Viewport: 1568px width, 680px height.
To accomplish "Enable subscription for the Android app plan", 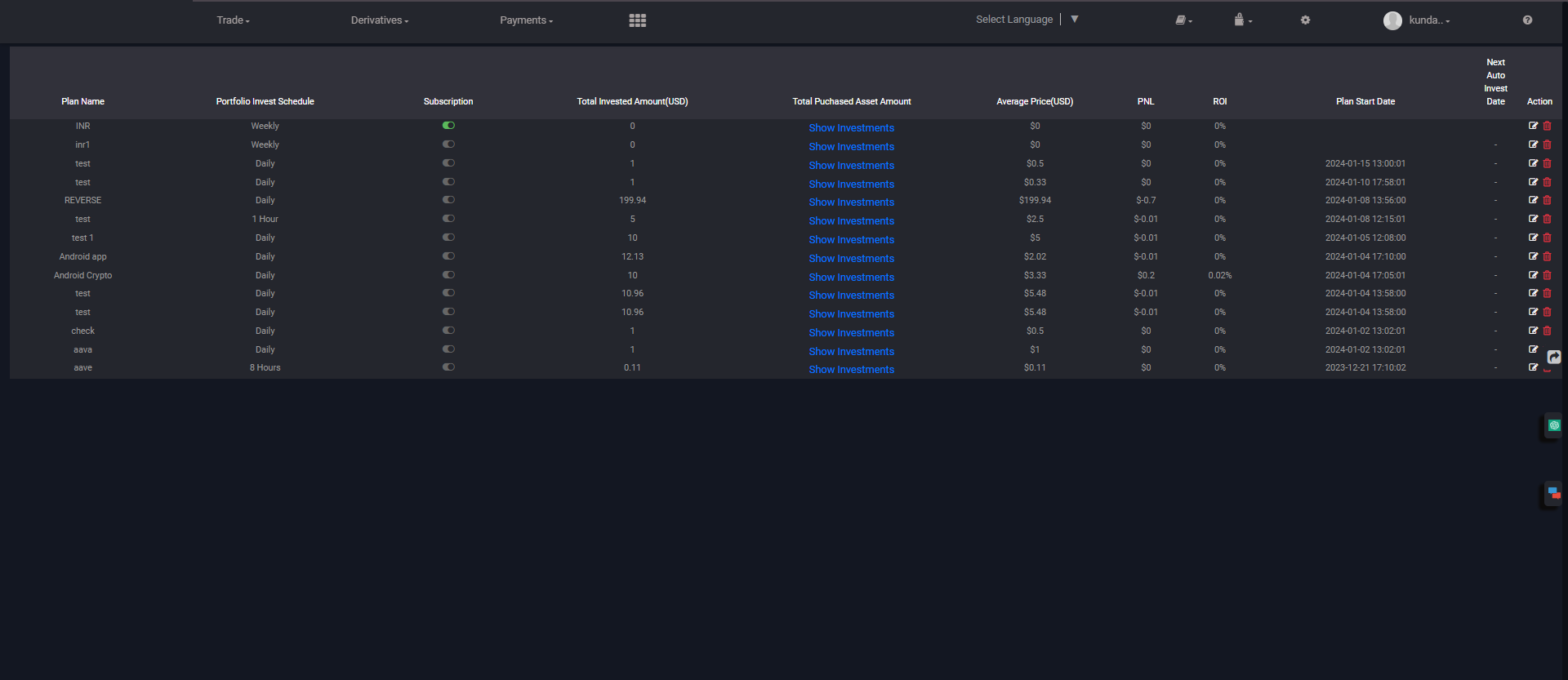I will tap(448, 256).
